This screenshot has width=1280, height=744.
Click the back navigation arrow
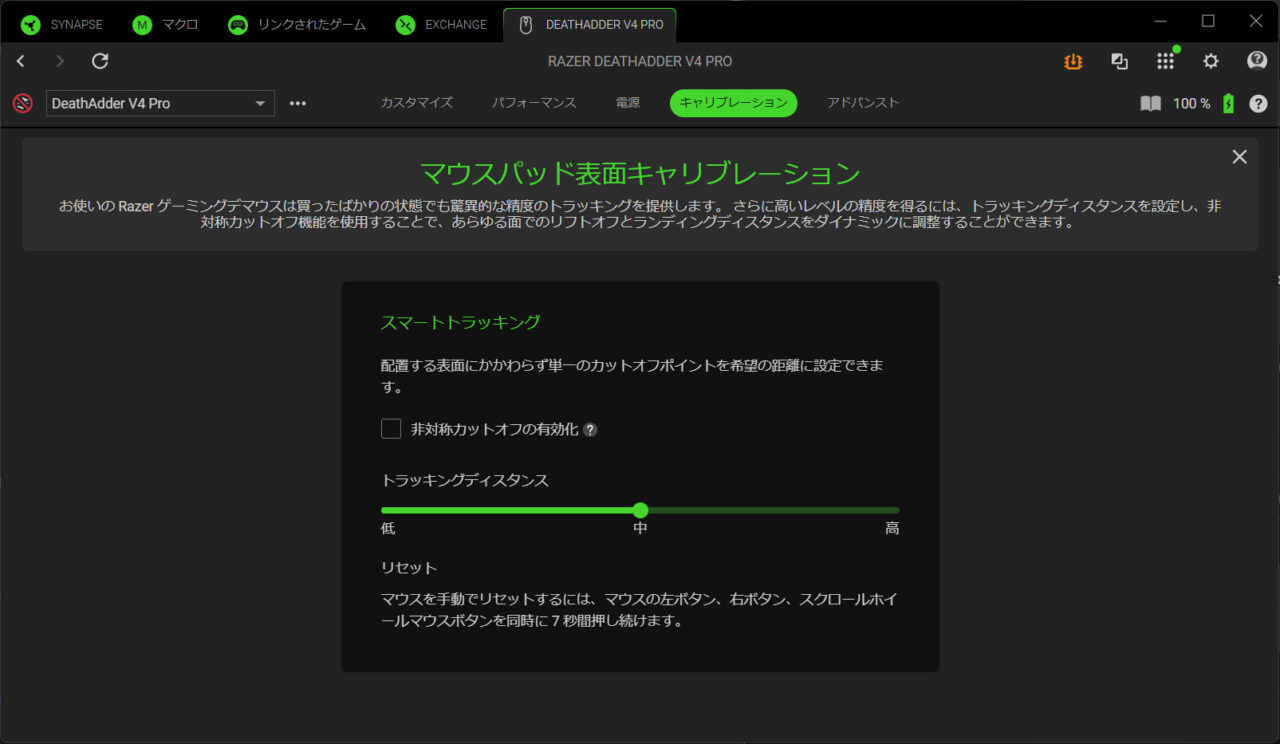point(20,61)
